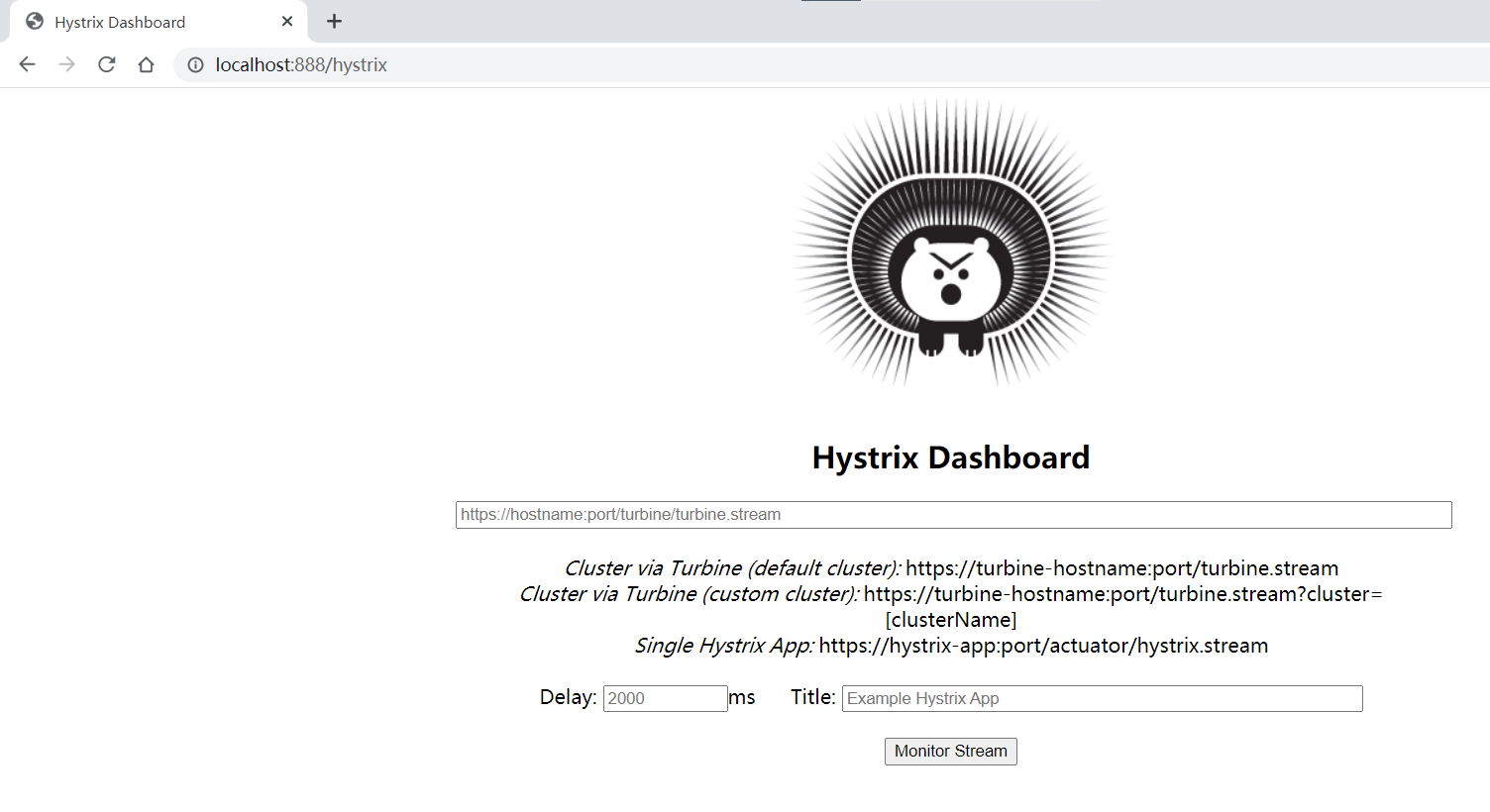The height and width of the screenshot is (812, 1490).
Task: Click the Hystrix porcupine logo image
Action: coord(951,242)
